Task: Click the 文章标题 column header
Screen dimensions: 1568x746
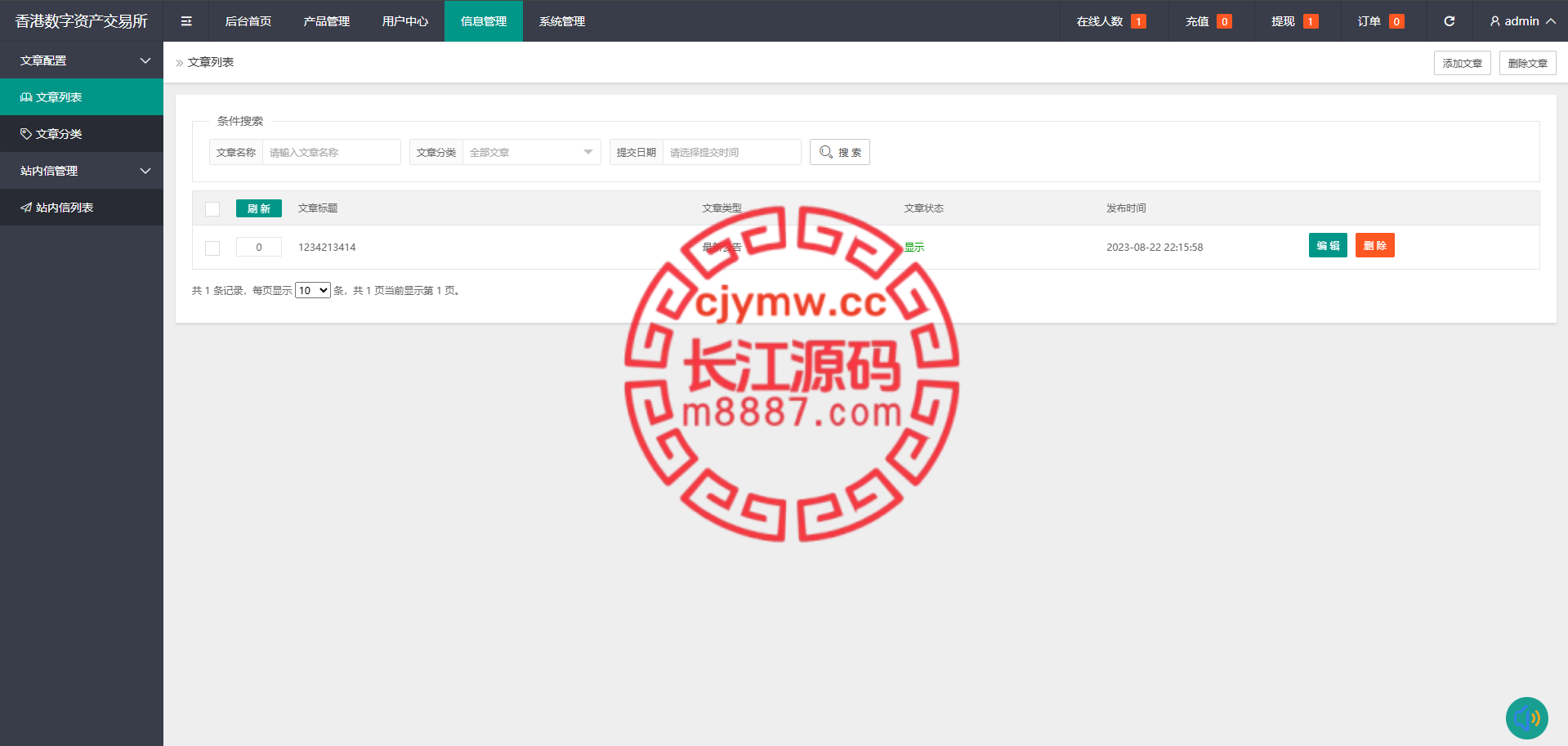Action: (318, 208)
